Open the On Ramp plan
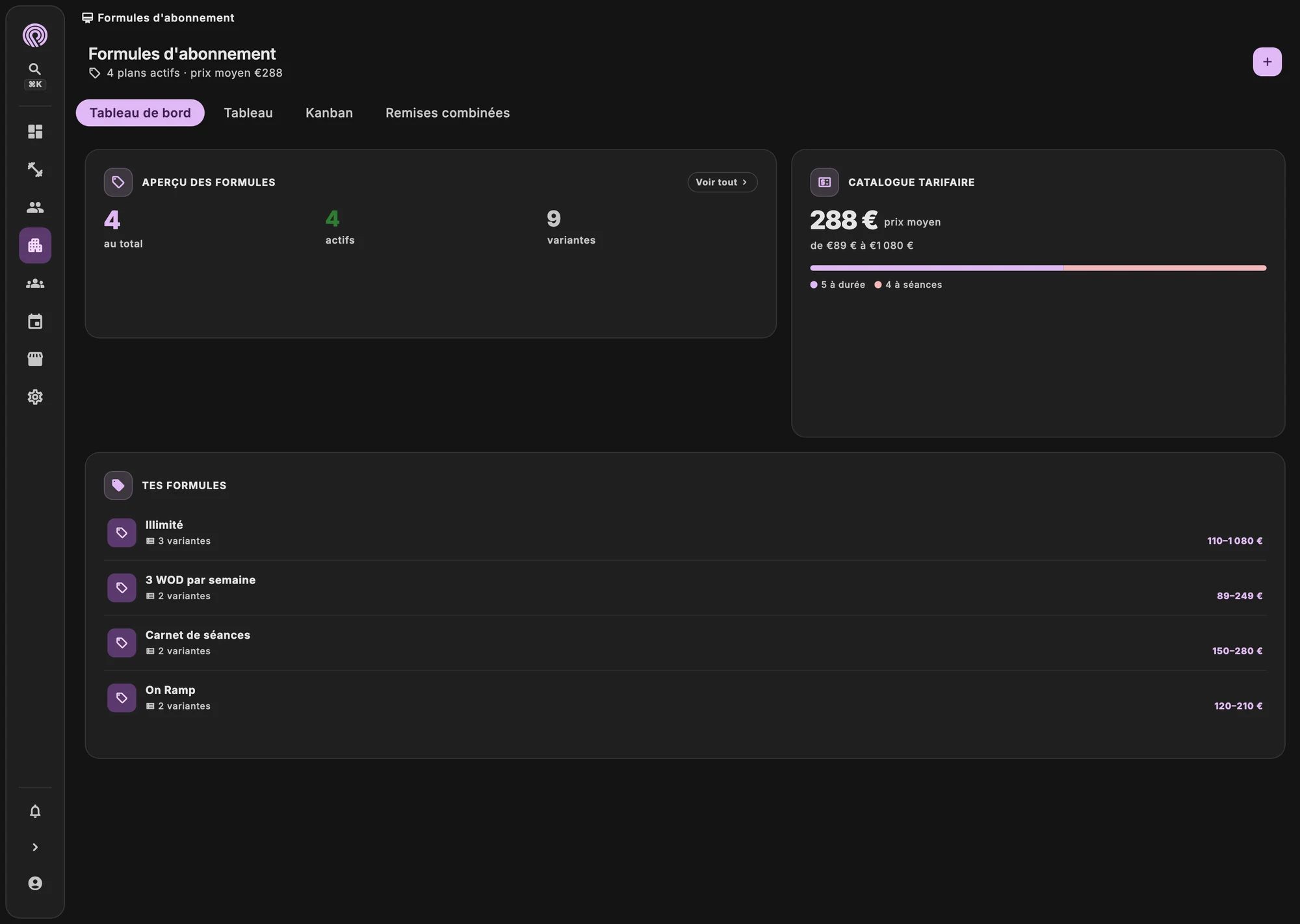Image resolution: width=1300 pixels, height=924 pixels. [x=685, y=698]
